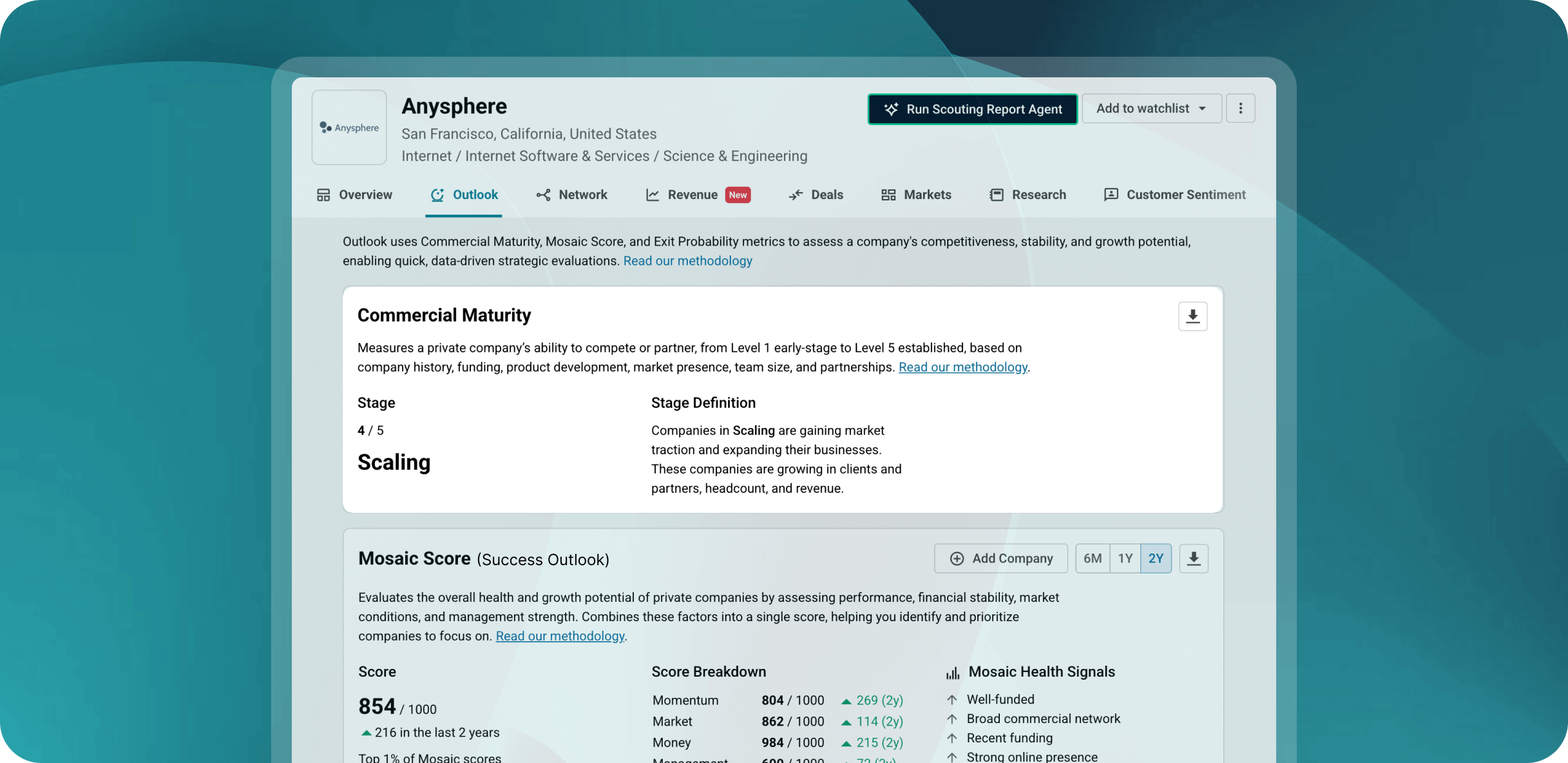Select the 2Y time range toggle
This screenshot has width=1568, height=763.
click(x=1156, y=559)
